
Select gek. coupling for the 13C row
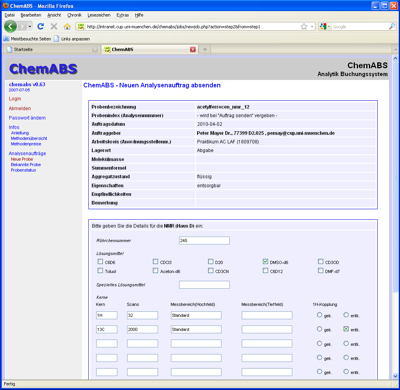(x=319, y=329)
